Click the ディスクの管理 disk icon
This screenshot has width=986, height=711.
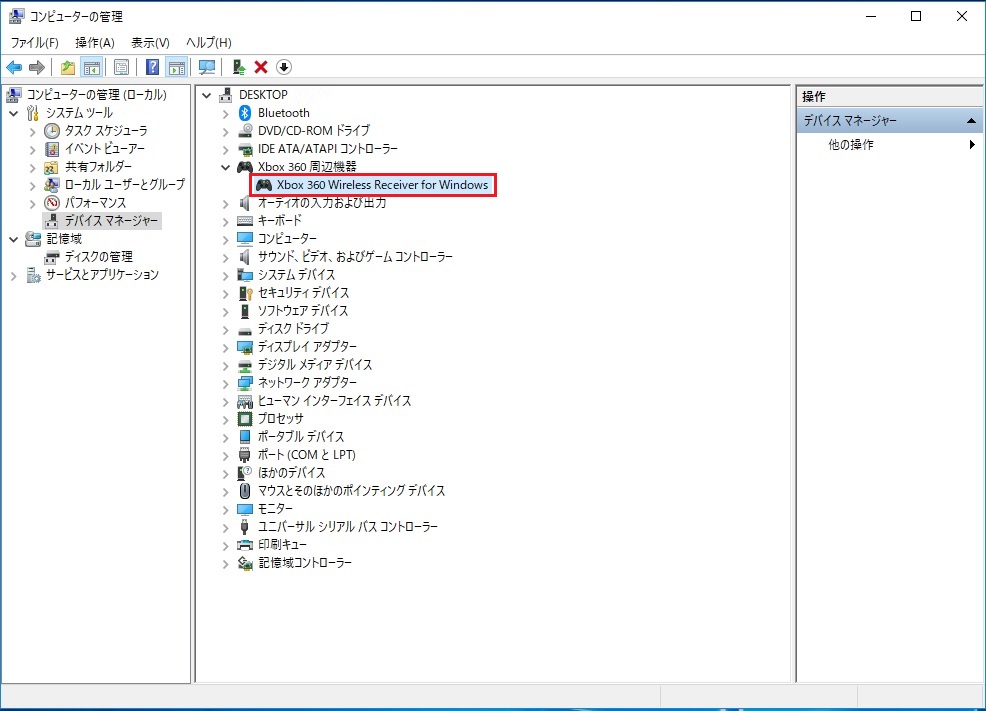52,257
